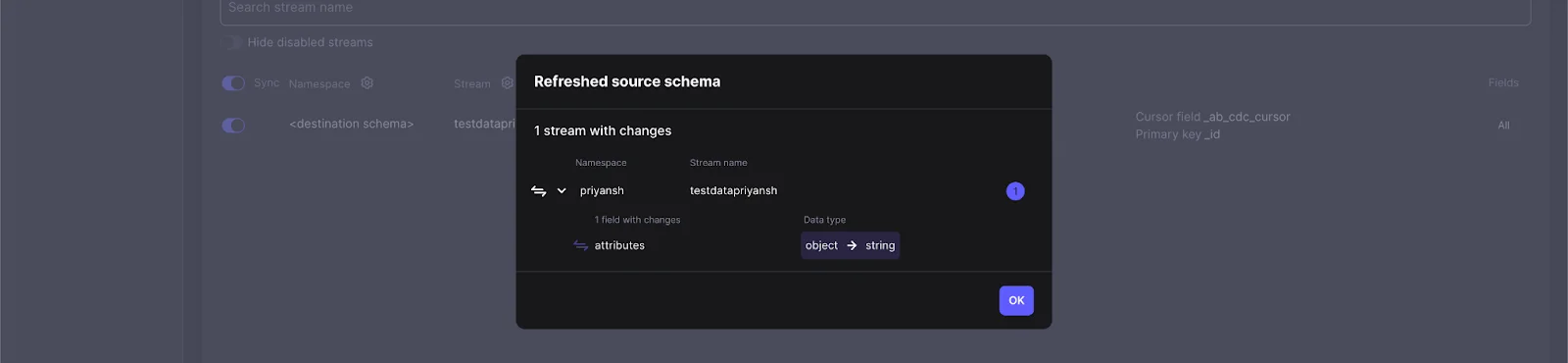The image size is (1568, 363).
Task: Collapse the priyansh stream chevron
Action: click(x=562, y=191)
